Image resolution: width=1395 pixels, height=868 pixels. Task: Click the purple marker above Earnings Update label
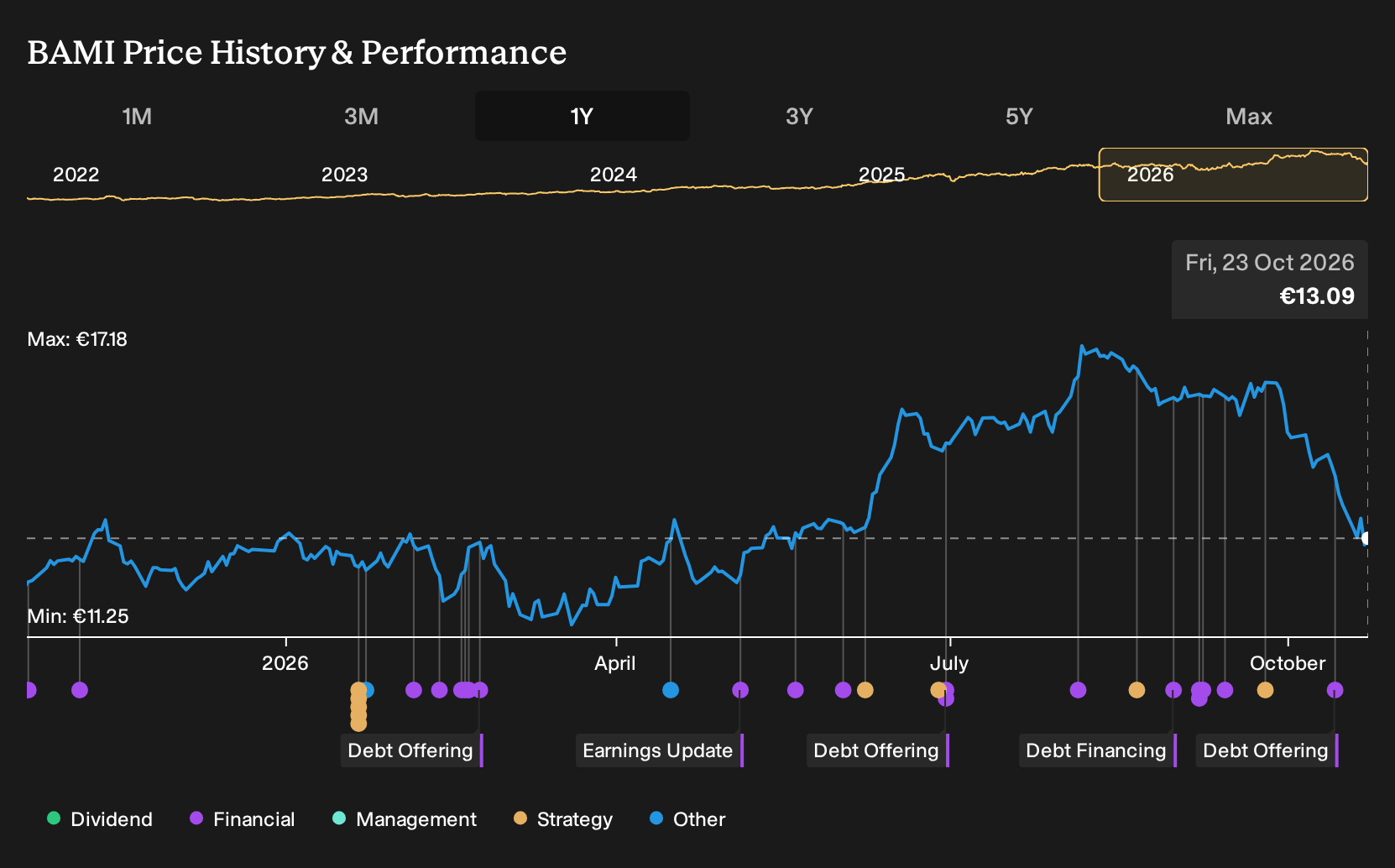pyautogui.click(x=740, y=690)
